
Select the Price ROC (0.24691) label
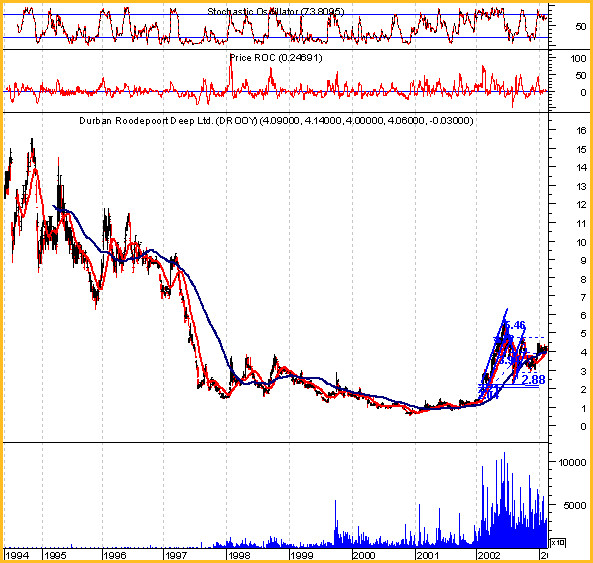pyautogui.click(x=276, y=58)
